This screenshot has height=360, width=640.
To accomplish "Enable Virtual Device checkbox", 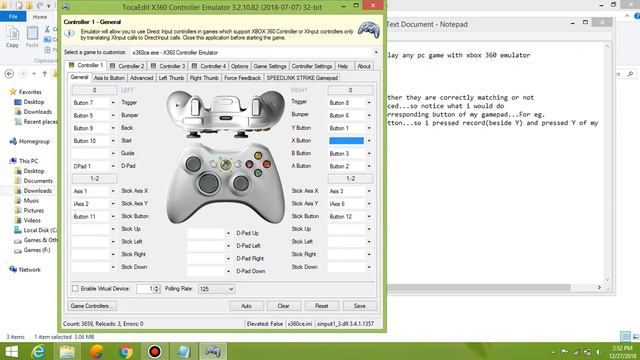I will pyautogui.click(x=75, y=289).
